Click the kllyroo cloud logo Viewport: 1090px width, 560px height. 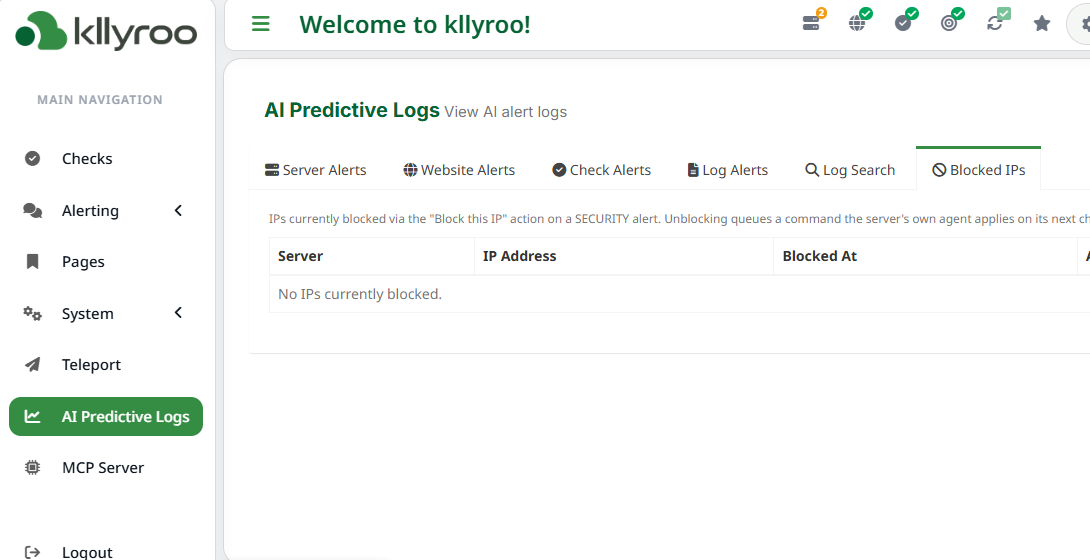(x=106, y=31)
